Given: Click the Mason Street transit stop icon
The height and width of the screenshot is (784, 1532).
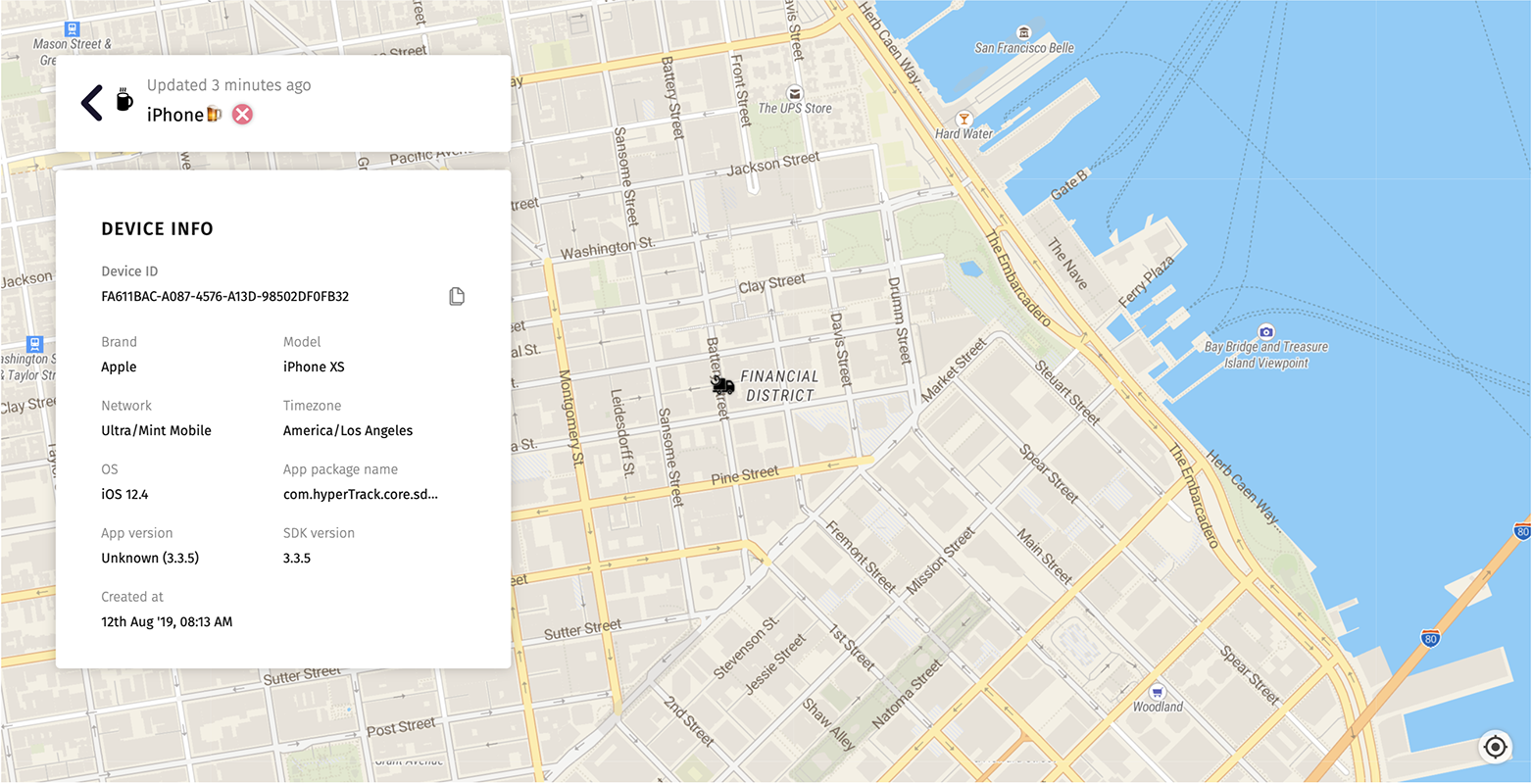Looking at the screenshot, I should pyautogui.click(x=72, y=29).
